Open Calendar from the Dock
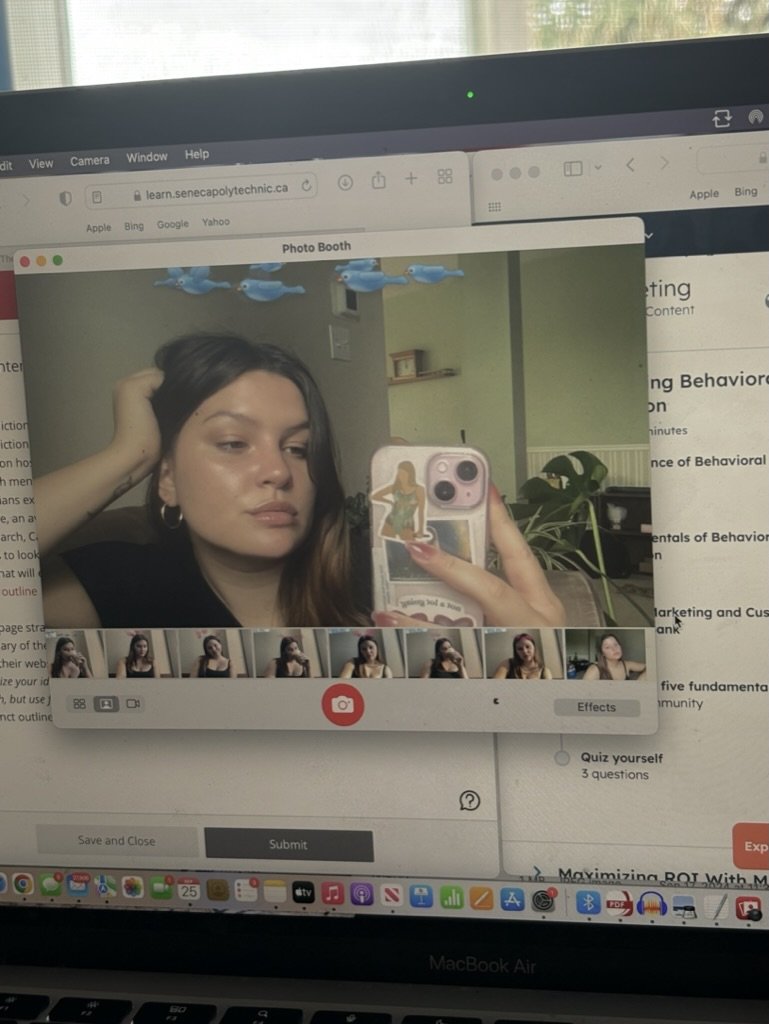This screenshot has width=769, height=1024. pos(189,889)
